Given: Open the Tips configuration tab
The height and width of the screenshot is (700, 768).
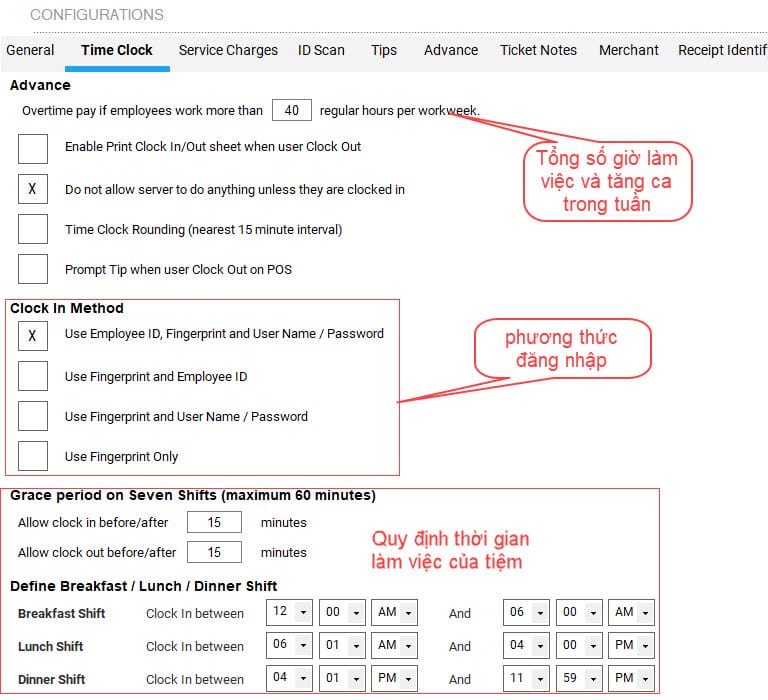Looking at the screenshot, I should coord(383,50).
